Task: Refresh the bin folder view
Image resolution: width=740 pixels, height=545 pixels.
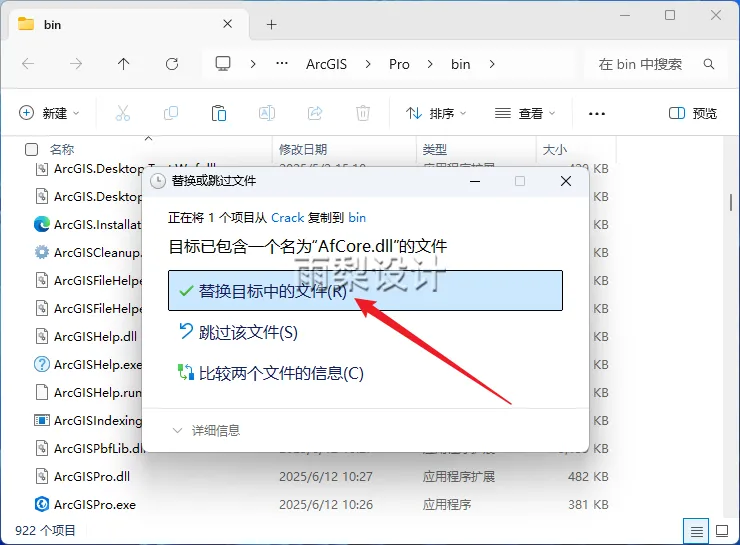Action: [172, 64]
